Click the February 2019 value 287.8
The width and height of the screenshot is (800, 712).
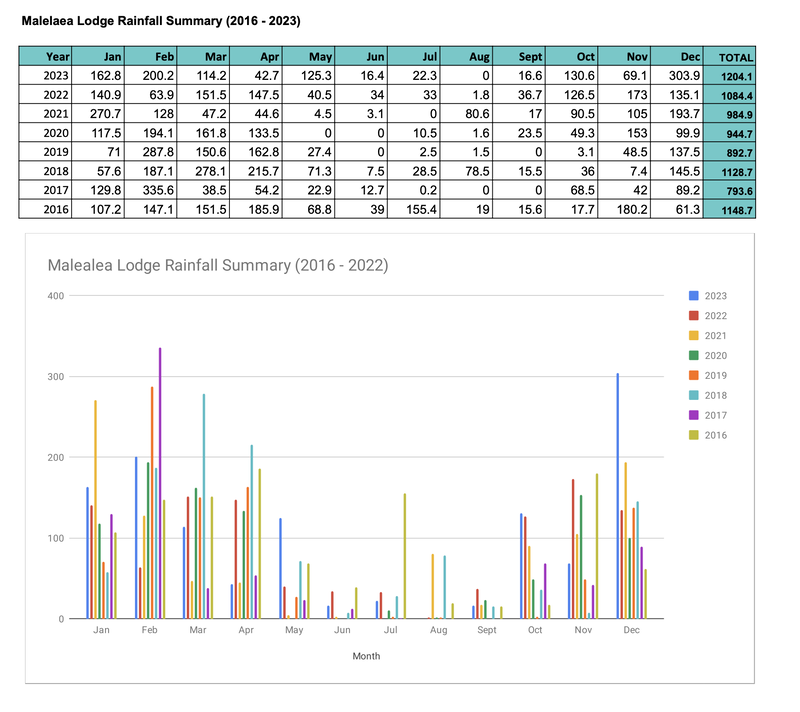coord(151,152)
